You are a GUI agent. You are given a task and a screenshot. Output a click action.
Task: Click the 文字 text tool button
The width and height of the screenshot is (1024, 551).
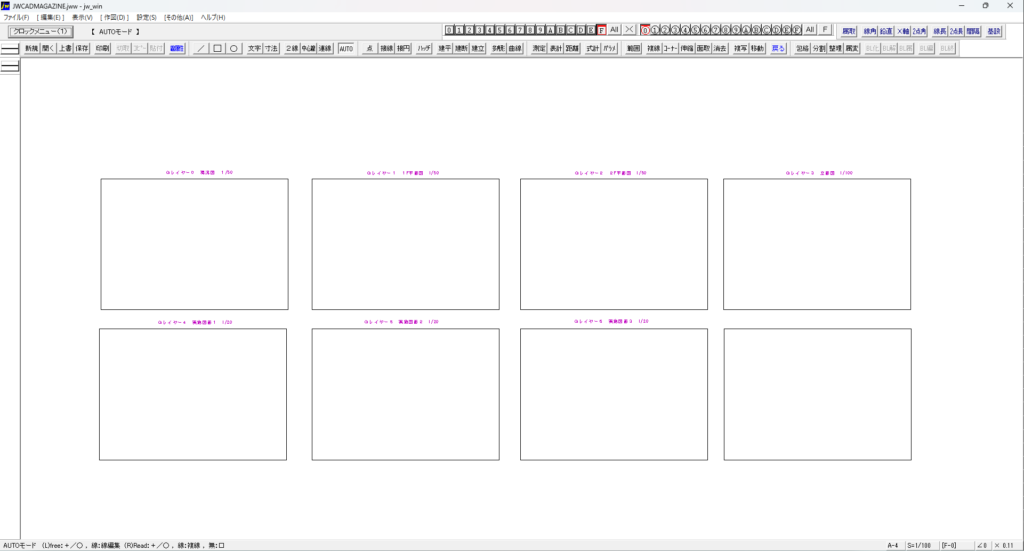pos(254,48)
